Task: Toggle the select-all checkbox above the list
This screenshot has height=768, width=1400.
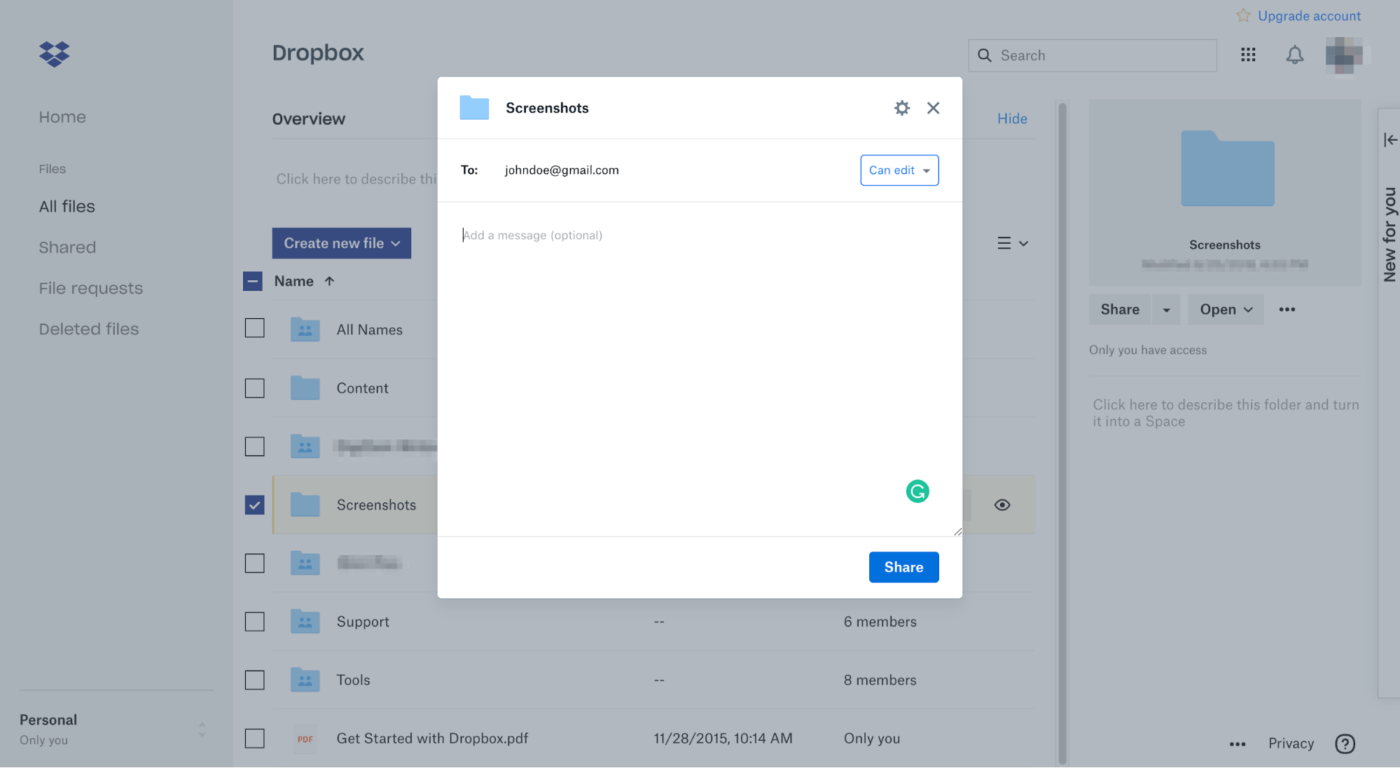Action: coord(252,281)
